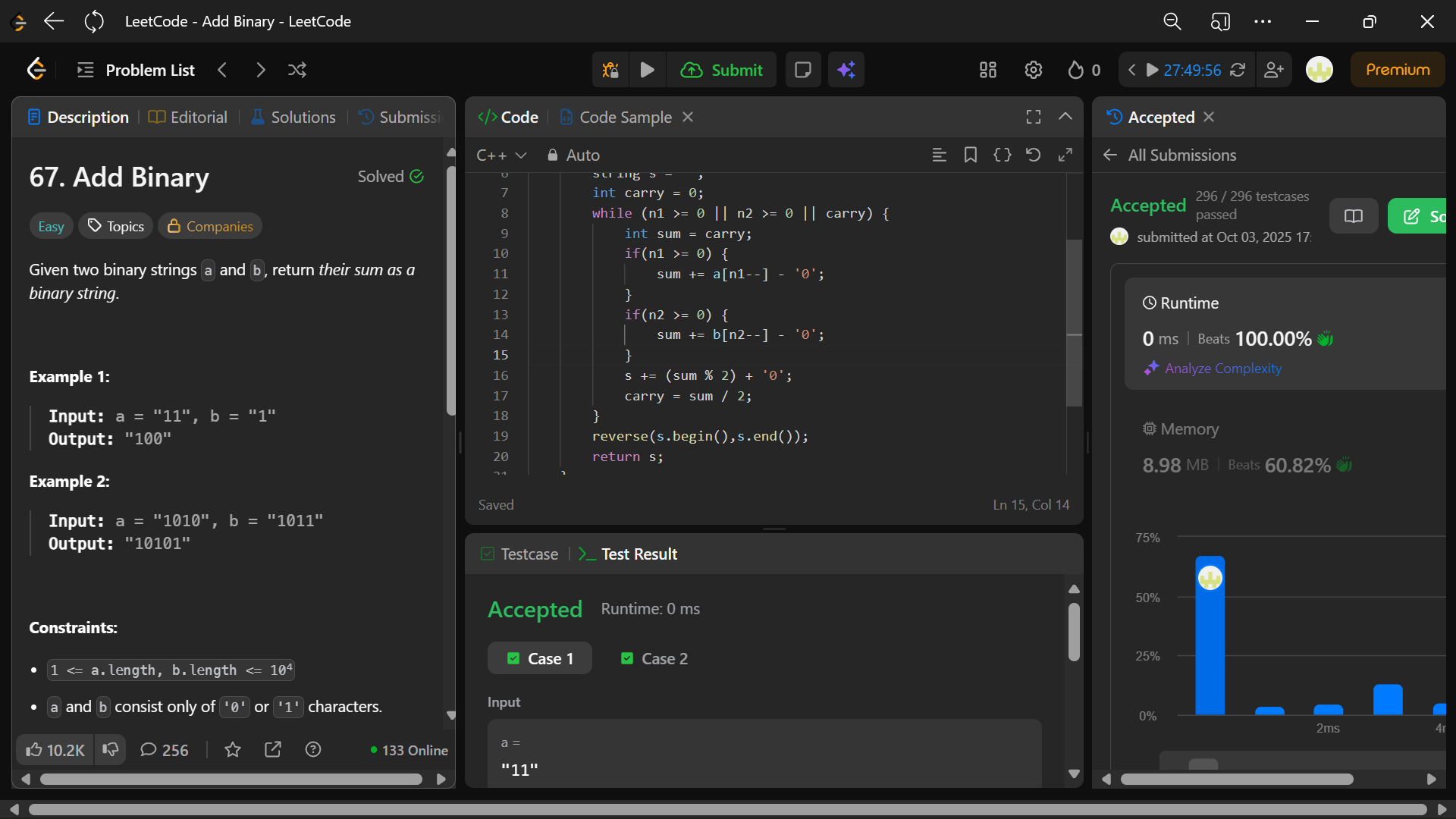Pick a random problem with shuffle icon
This screenshot has height=819, width=1456.
tap(297, 70)
